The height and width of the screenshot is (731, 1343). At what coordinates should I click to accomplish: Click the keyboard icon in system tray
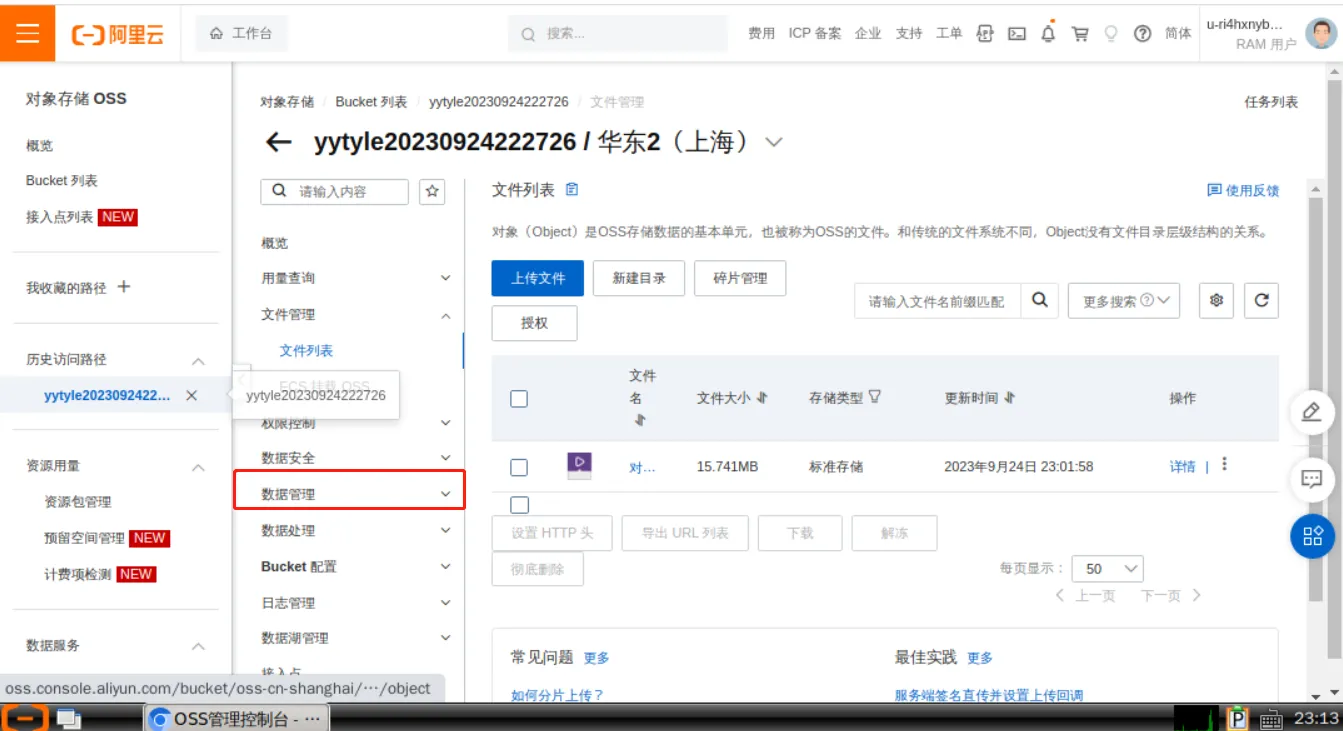(1270, 718)
